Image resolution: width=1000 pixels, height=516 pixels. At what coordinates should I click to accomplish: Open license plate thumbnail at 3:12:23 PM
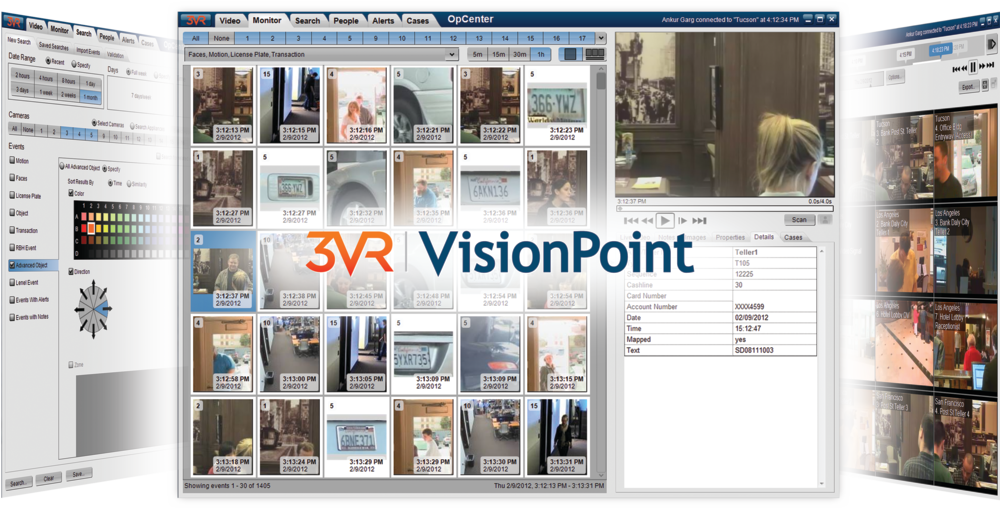click(557, 105)
